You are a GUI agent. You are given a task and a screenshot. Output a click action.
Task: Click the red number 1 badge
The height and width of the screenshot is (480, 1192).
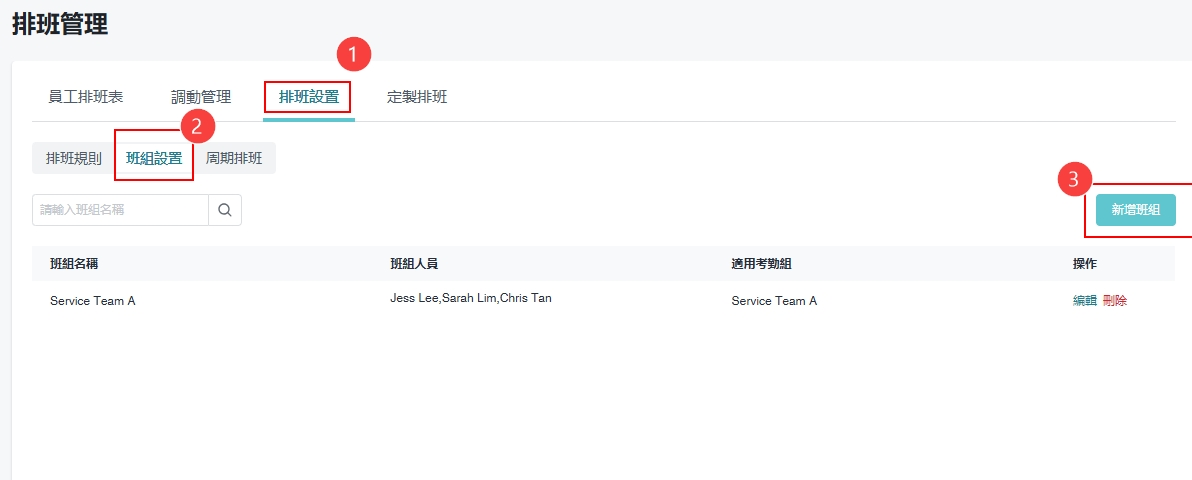pos(354,54)
